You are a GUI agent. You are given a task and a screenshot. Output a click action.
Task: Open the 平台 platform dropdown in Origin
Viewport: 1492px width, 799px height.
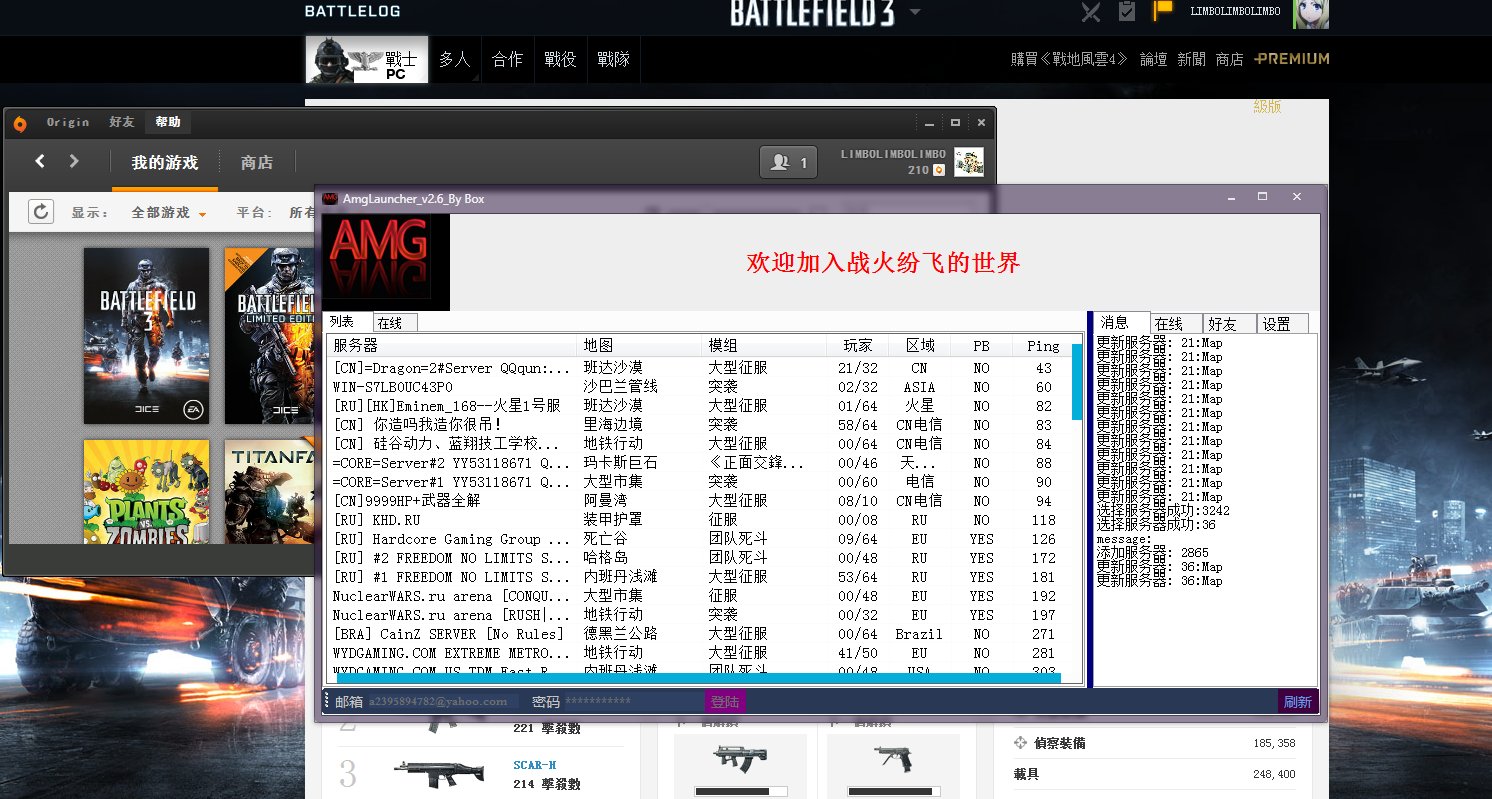click(x=276, y=213)
